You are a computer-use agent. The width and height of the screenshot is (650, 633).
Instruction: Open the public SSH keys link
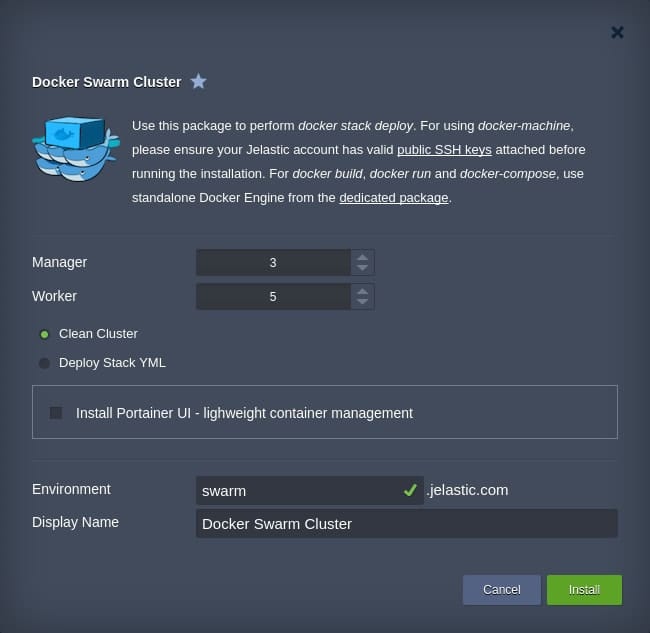click(x=444, y=150)
